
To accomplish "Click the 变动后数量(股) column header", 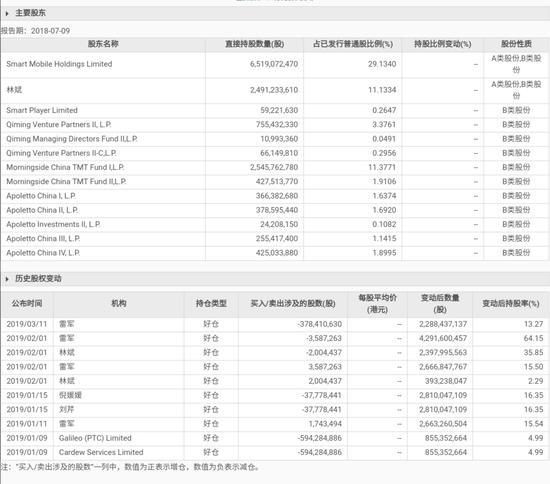I will point(440,304).
